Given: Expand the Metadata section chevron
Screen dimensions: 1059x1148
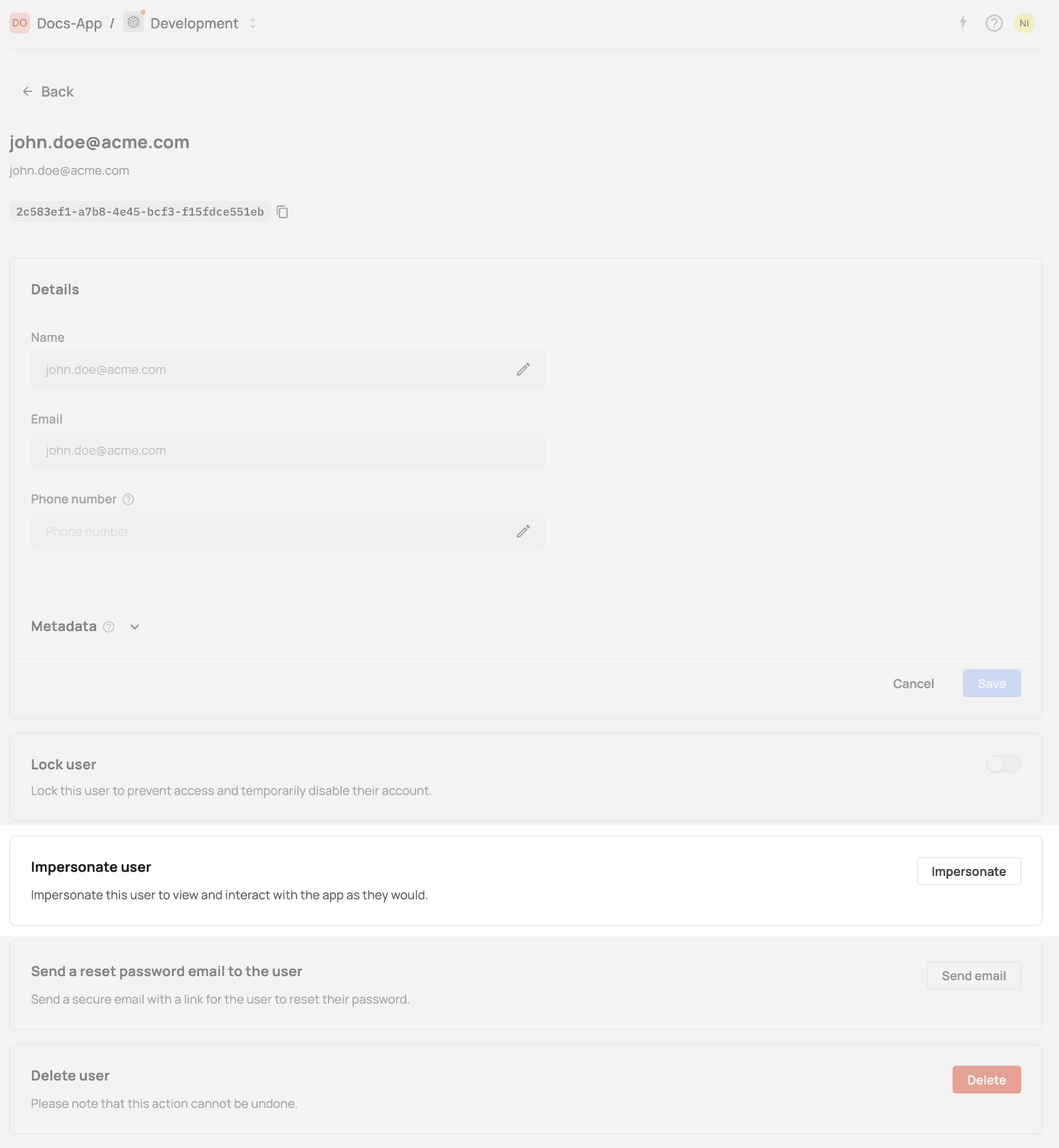Looking at the screenshot, I should pos(135,627).
